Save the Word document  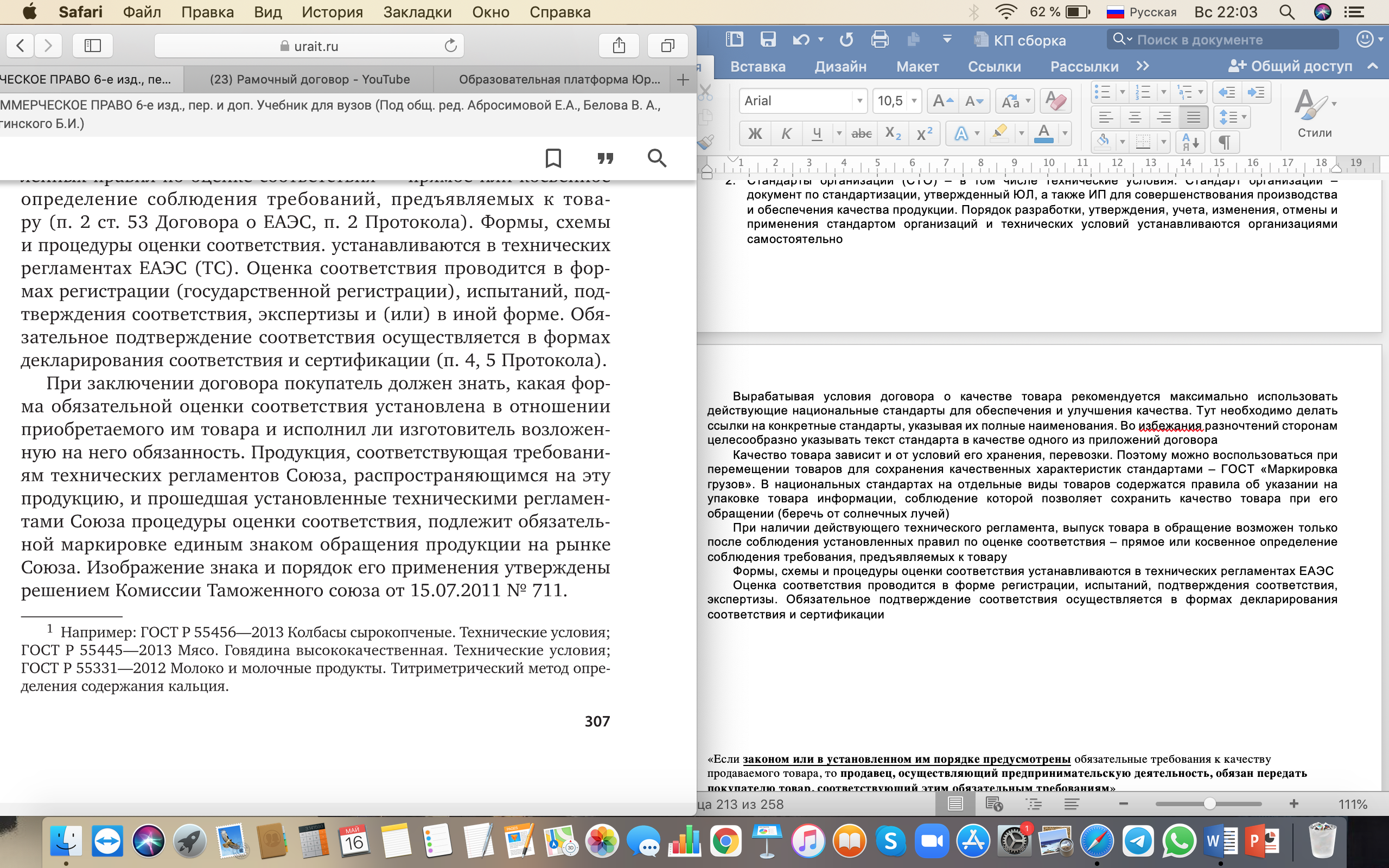pyautogui.click(x=767, y=40)
